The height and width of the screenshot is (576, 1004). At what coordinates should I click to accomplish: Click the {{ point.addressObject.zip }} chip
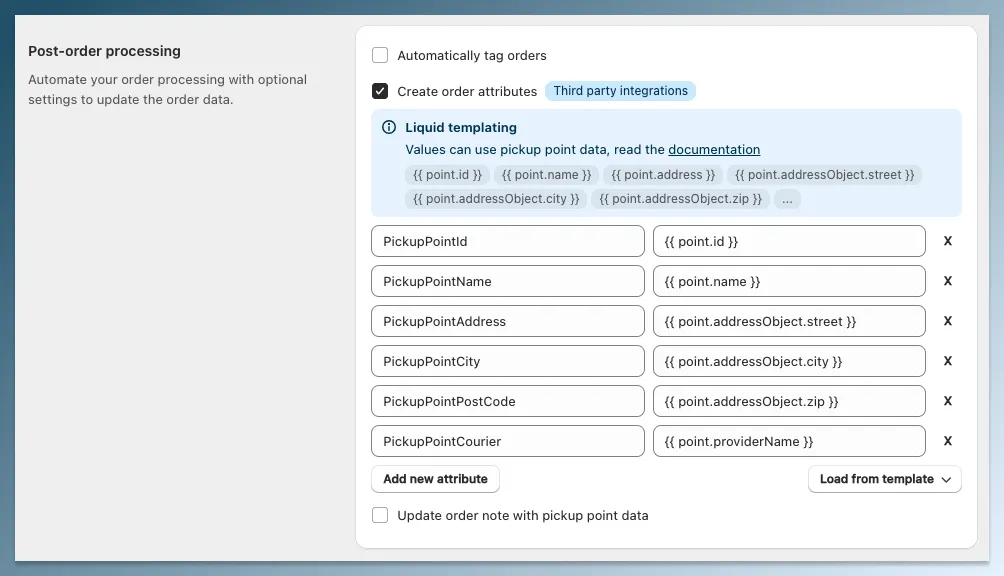680,199
